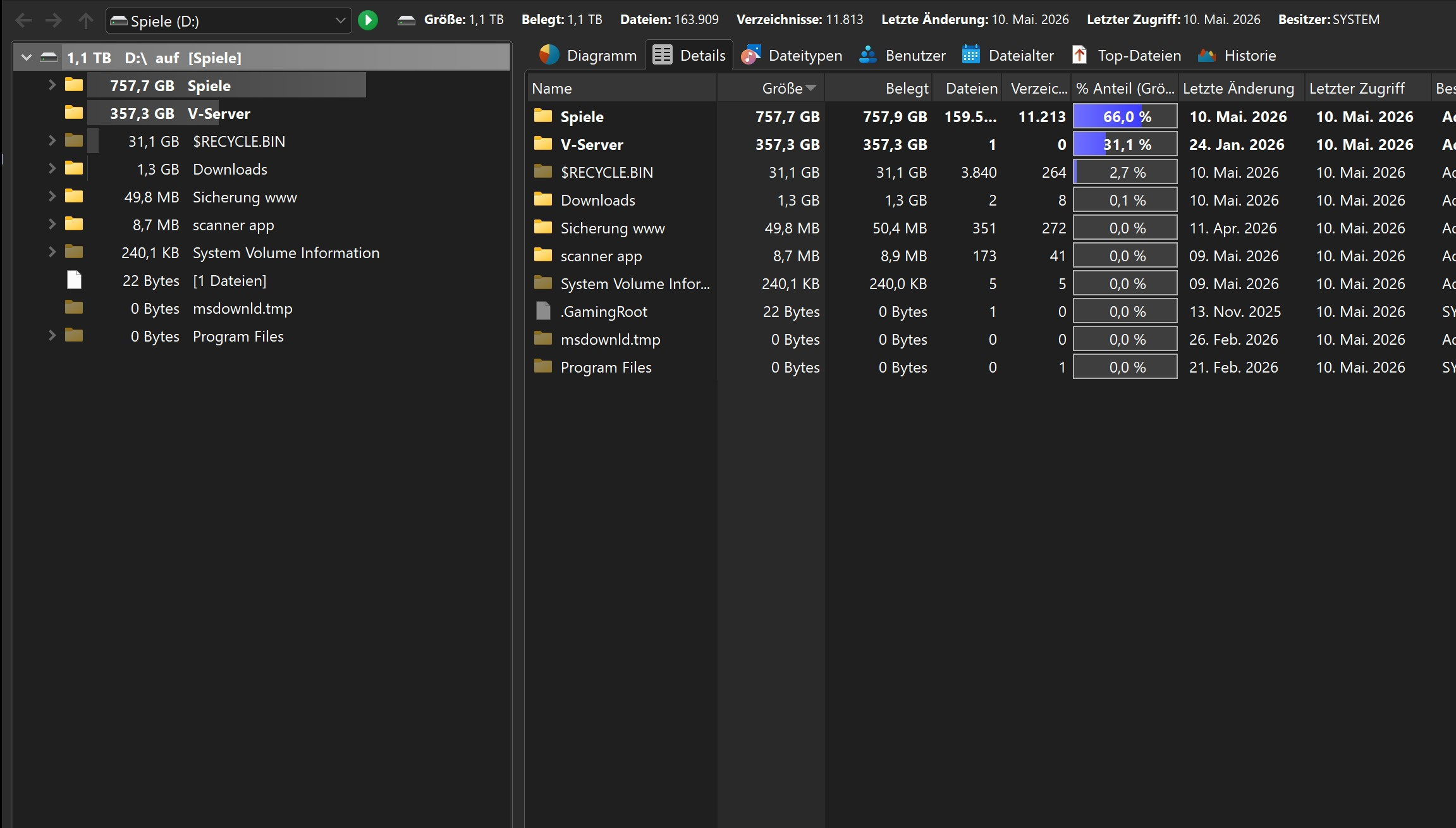Open the Top-Dateien tab
The height and width of the screenshot is (828, 1456).
(x=1127, y=55)
